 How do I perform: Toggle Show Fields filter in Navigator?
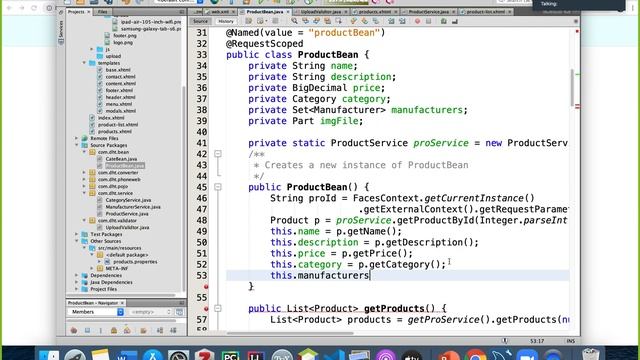87,330
